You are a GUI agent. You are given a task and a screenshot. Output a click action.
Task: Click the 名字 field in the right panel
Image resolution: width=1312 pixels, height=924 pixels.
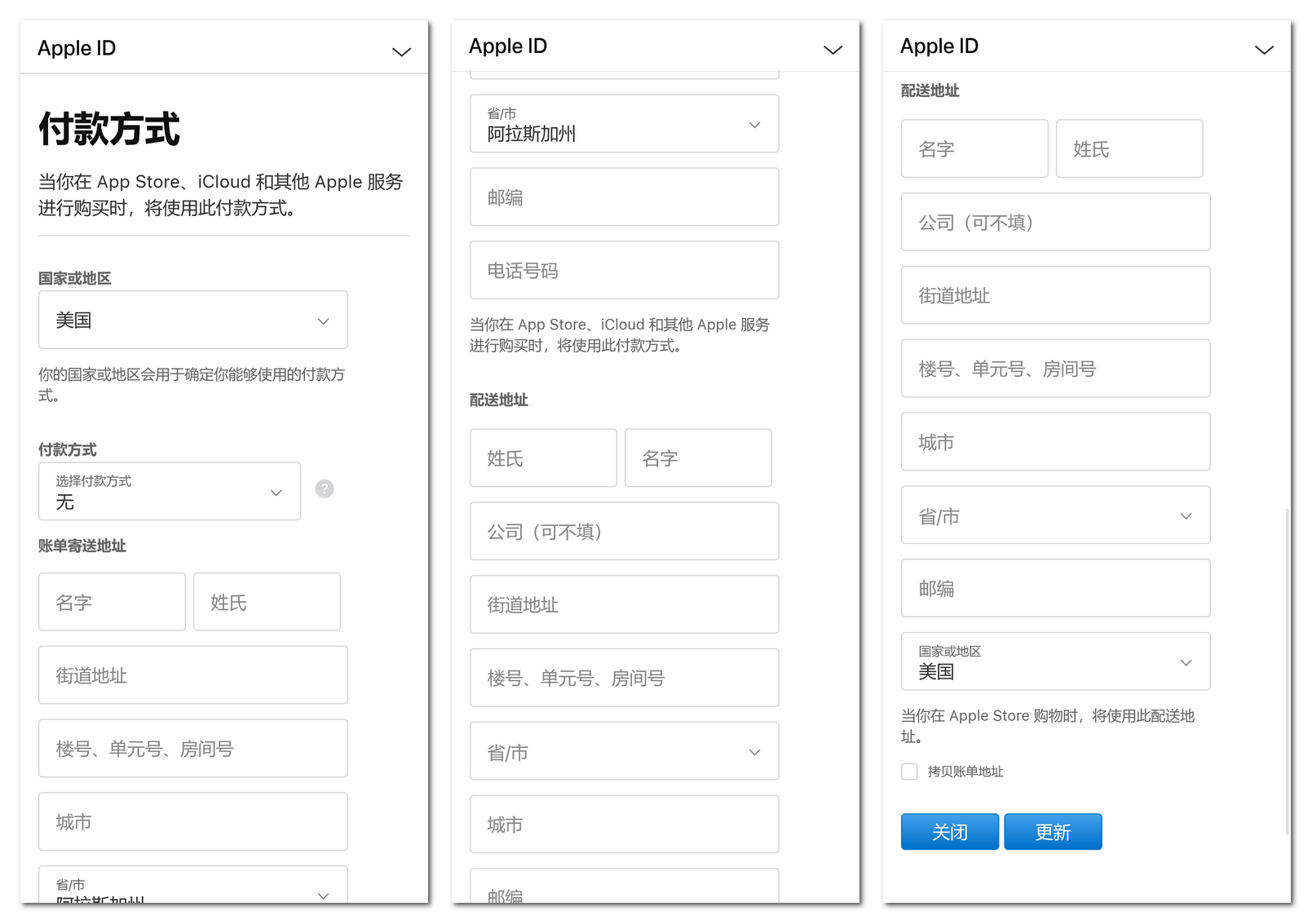974,148
